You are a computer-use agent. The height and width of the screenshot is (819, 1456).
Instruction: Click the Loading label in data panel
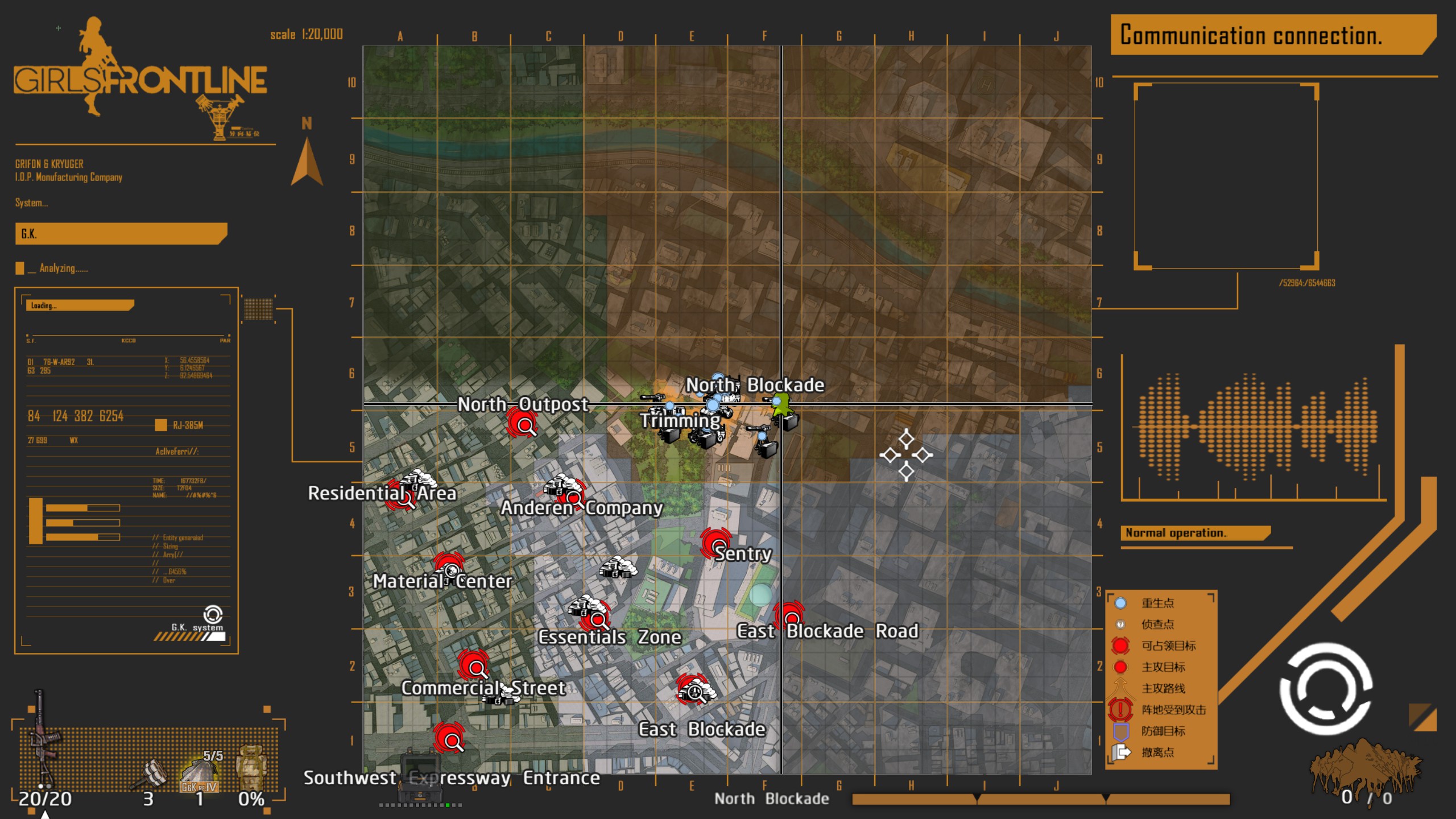click(x=80, y=305)
